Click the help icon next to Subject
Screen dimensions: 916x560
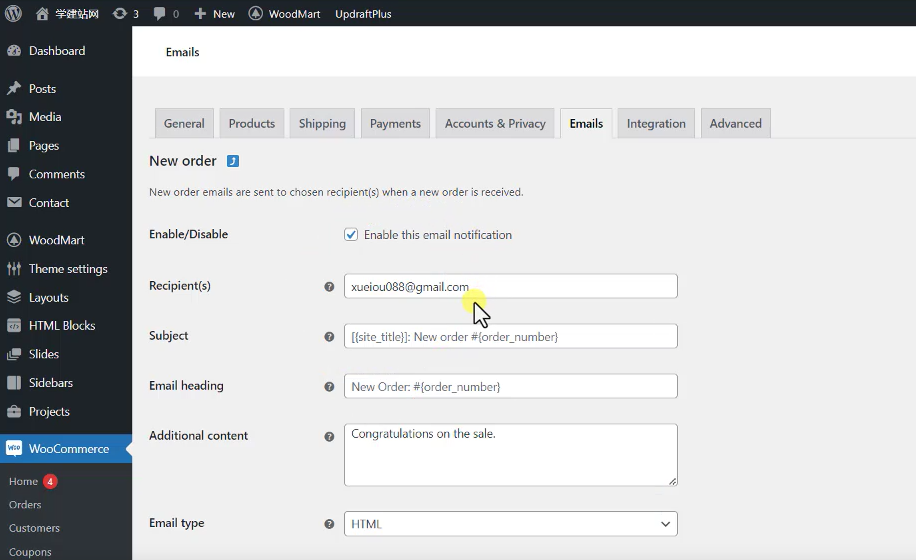coord(329,337)
